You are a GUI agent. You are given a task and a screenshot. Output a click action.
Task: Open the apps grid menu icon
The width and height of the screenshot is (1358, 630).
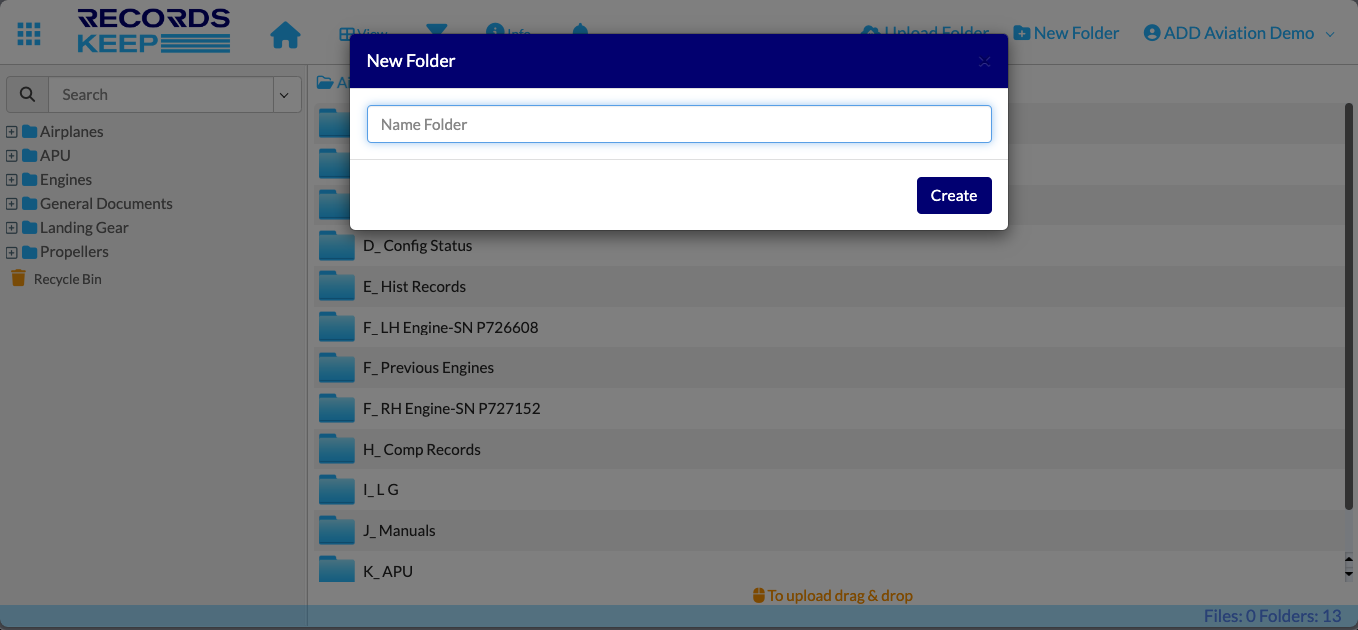29,34
